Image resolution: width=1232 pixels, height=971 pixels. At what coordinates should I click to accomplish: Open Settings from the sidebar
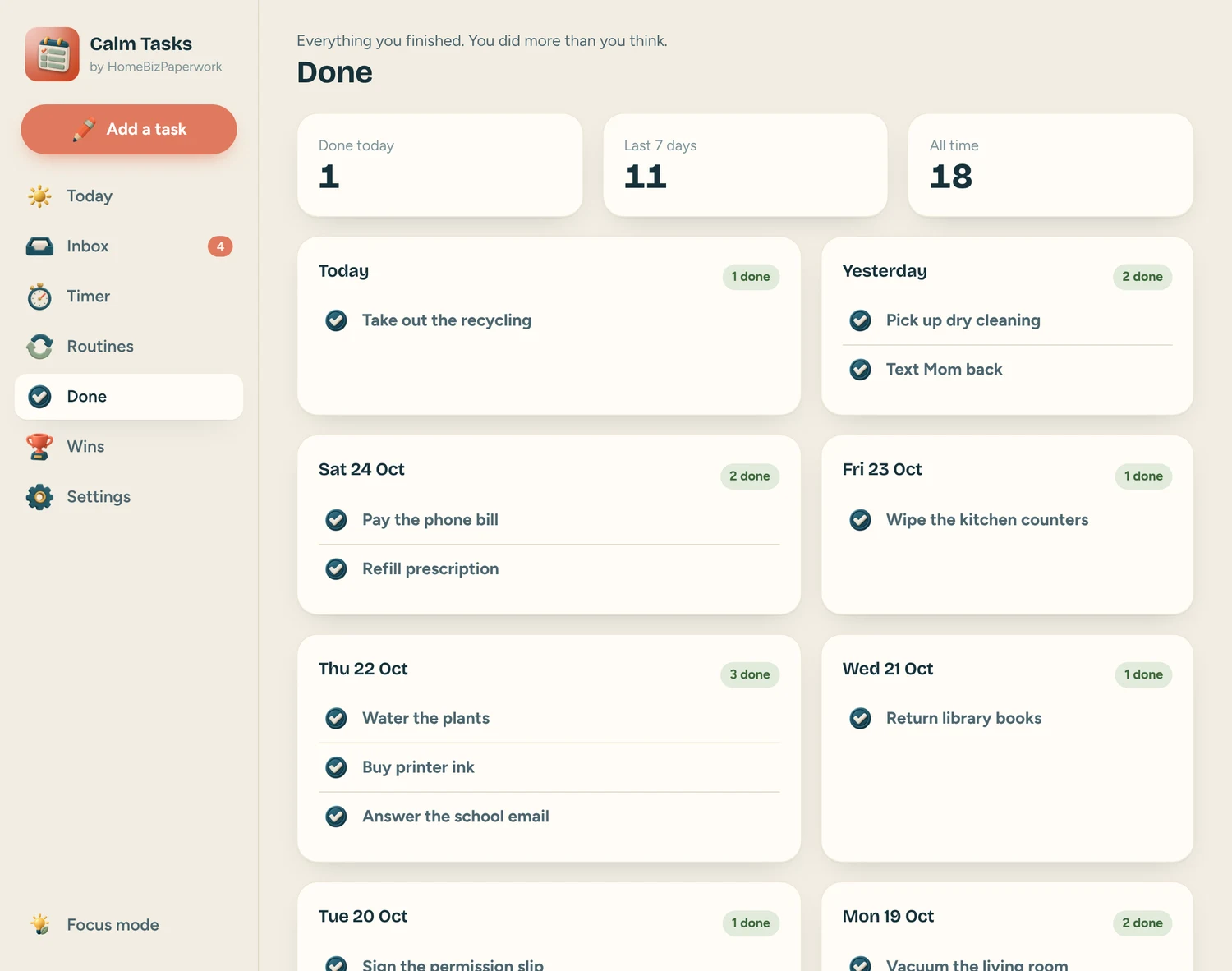(x=129, y=497)
